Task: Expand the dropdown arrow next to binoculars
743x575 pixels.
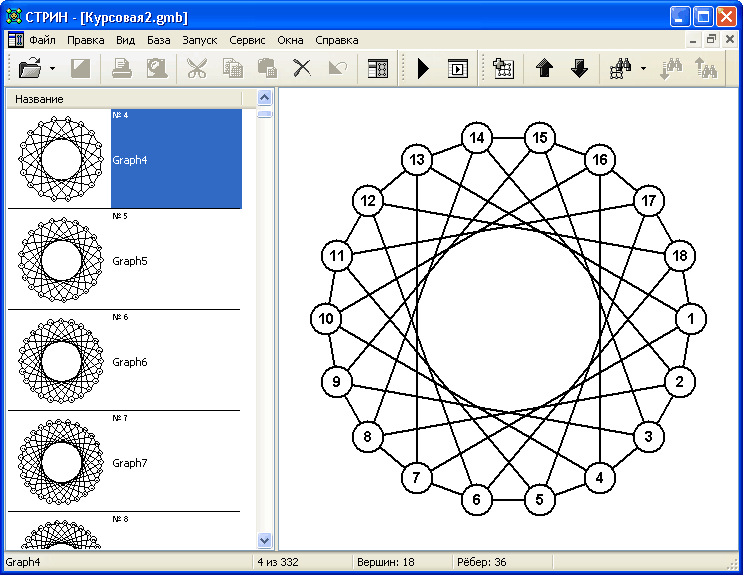Action: point(643,70)
